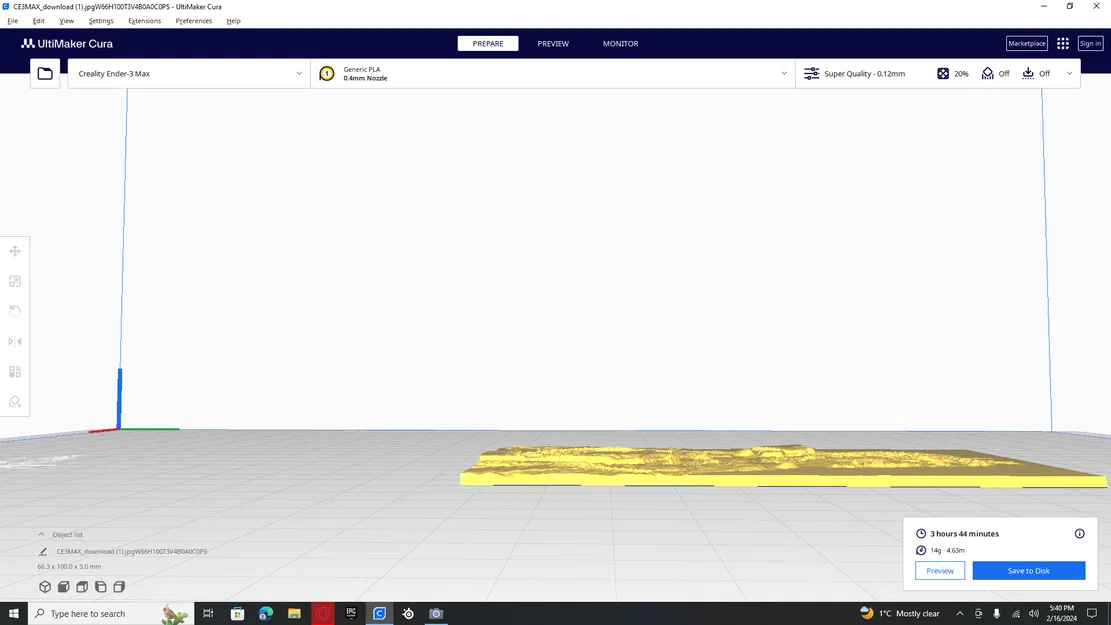Viewport: 1111px width, 625px height.
Task: Open Windows Start menu
Action: coord(13,614)
